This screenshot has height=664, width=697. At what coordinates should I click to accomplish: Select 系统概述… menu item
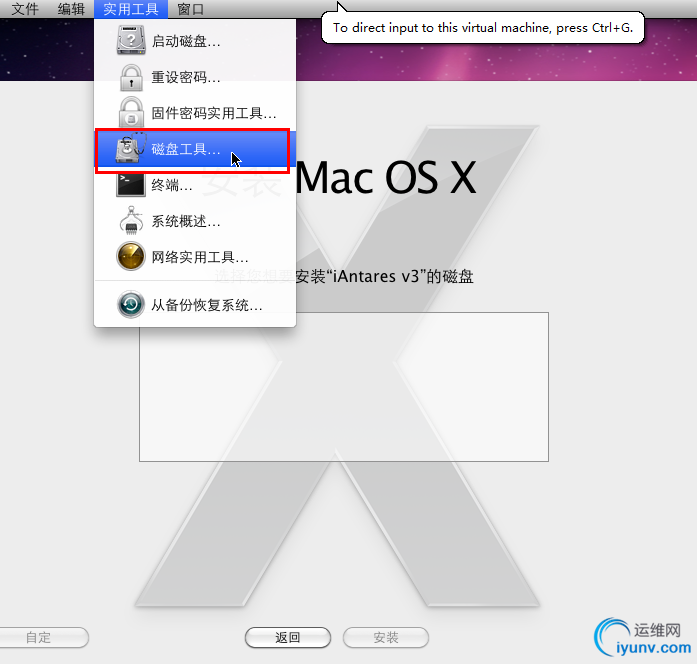point(195,221)
